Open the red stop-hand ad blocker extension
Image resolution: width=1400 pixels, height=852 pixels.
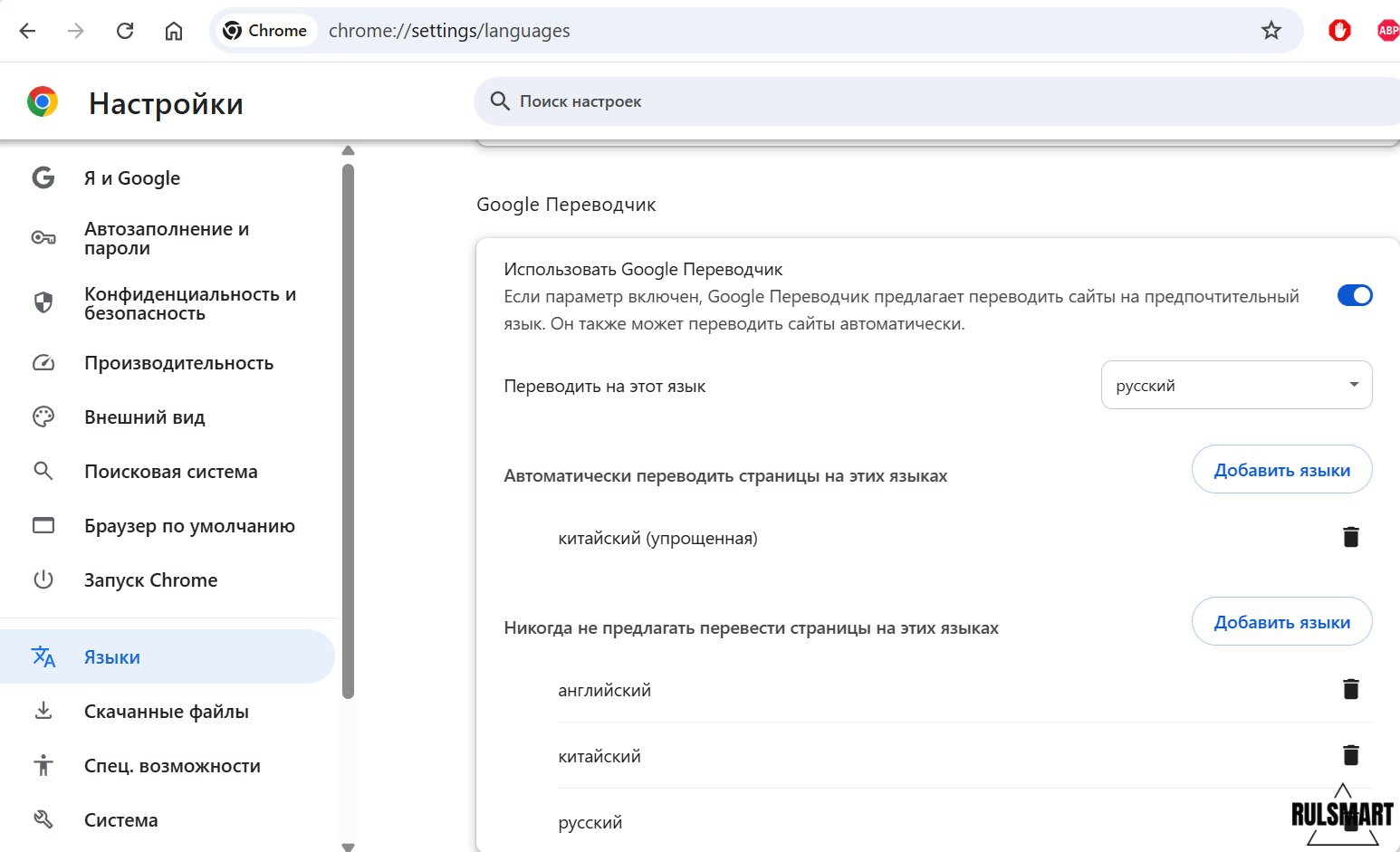tap(1339, 31)
